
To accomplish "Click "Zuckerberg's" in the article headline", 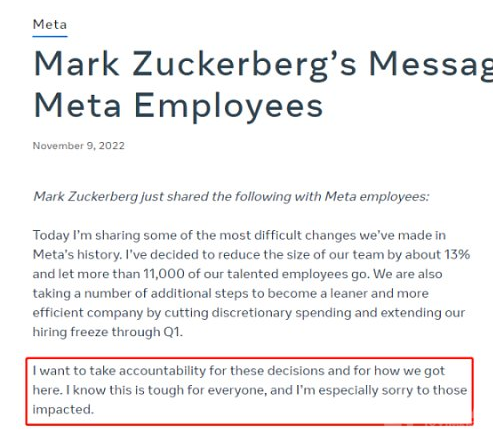I will pos(245,65).
